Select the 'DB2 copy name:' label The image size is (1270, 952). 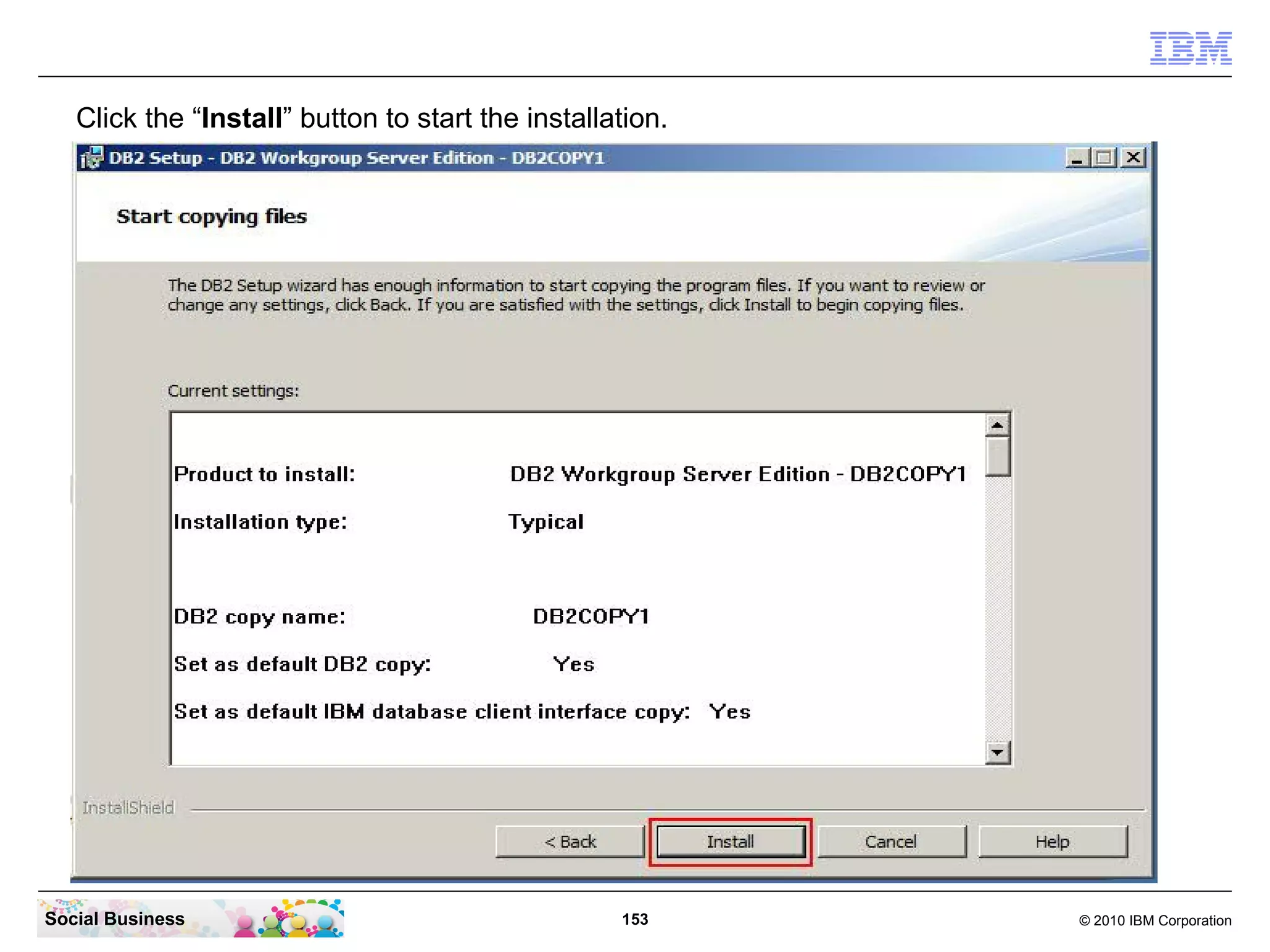point(259,617)
